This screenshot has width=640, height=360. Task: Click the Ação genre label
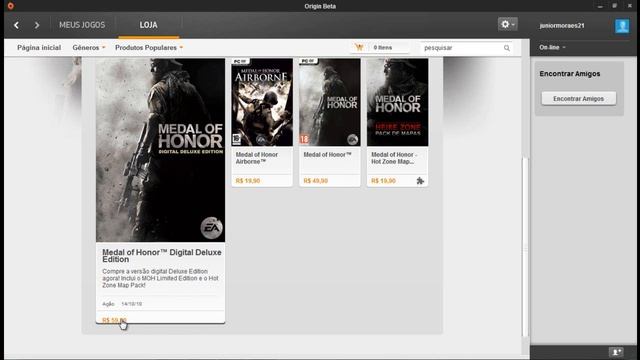[x=108, y=304]
